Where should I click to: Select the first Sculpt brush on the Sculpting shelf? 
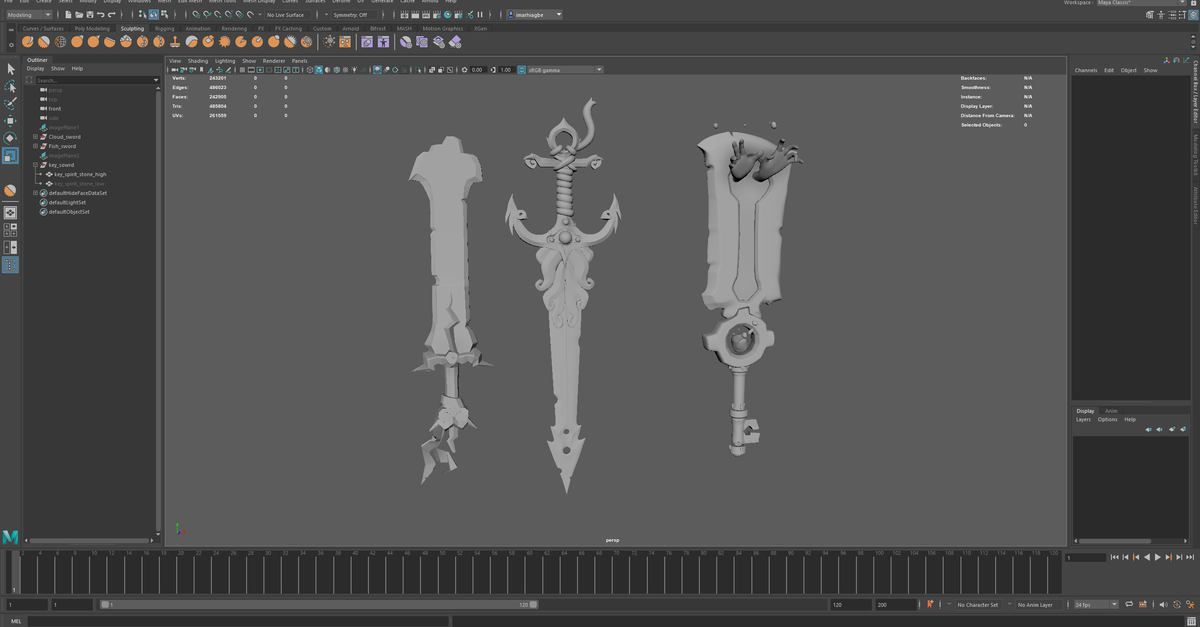coord(26,42)
